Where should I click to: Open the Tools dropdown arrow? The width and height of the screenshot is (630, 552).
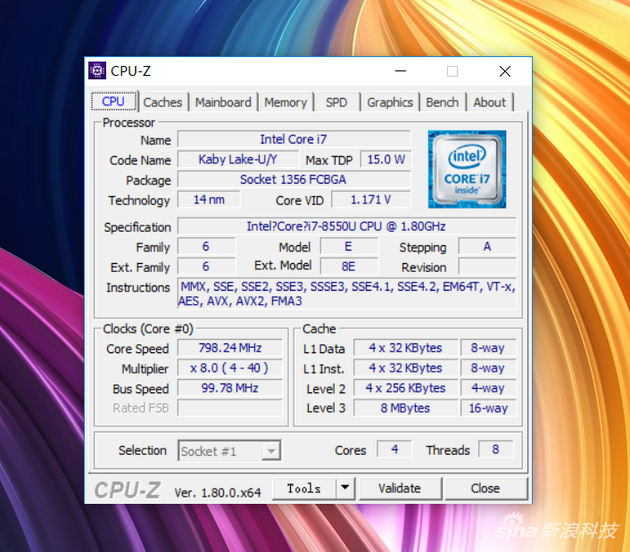pos(345,488)
